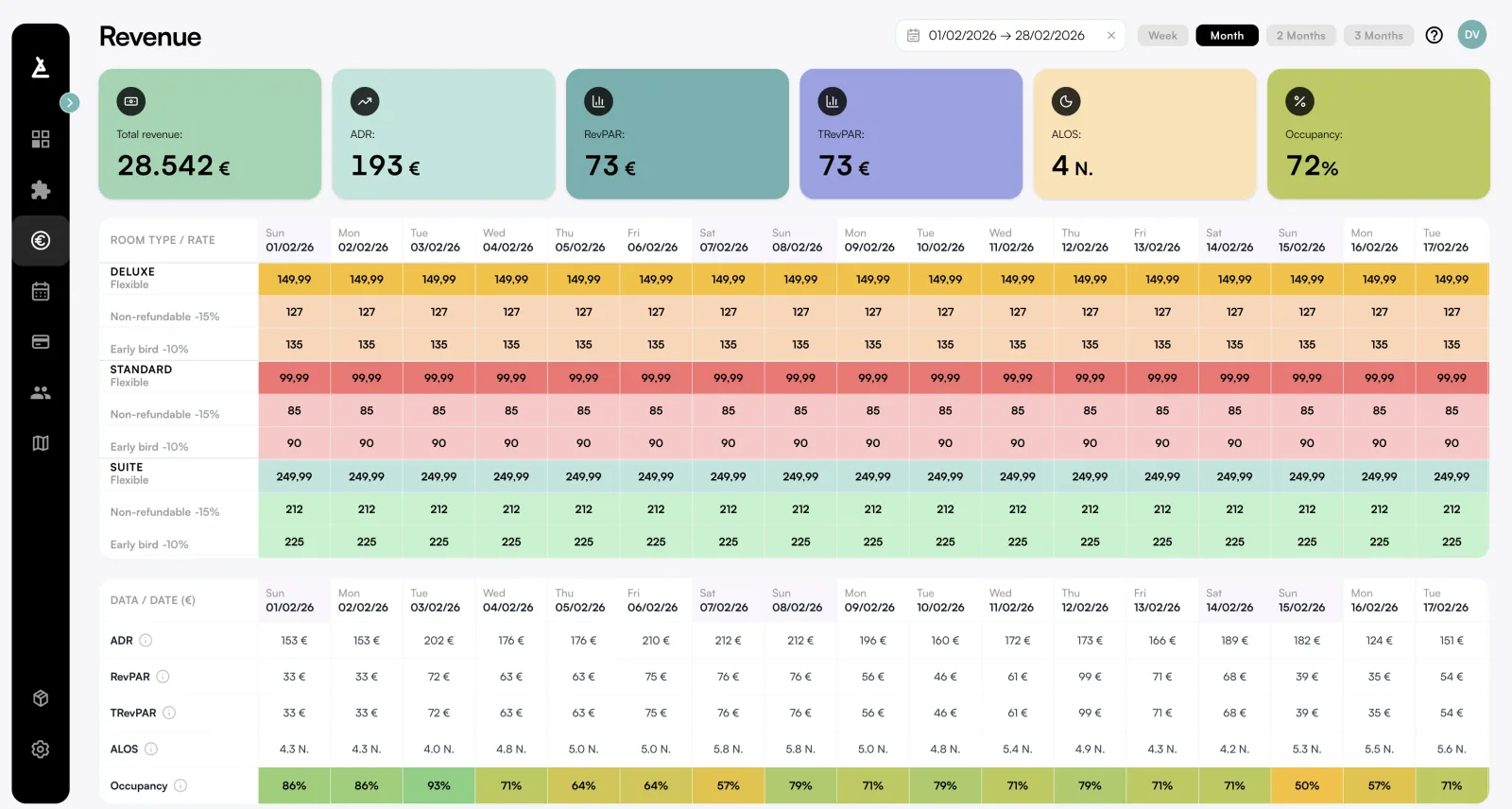1512x809 pixels.
Task: Select the puzzle-piece integrations icon
Action: 40,189
